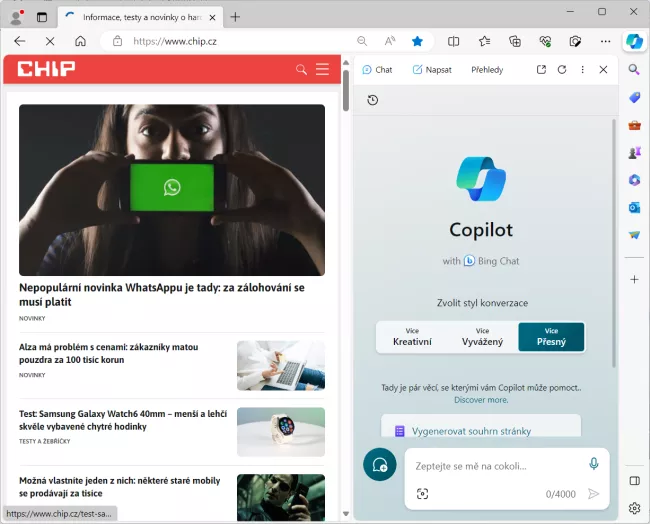
Task: Click the microphone icon in chat box
Action: [593, 464]
